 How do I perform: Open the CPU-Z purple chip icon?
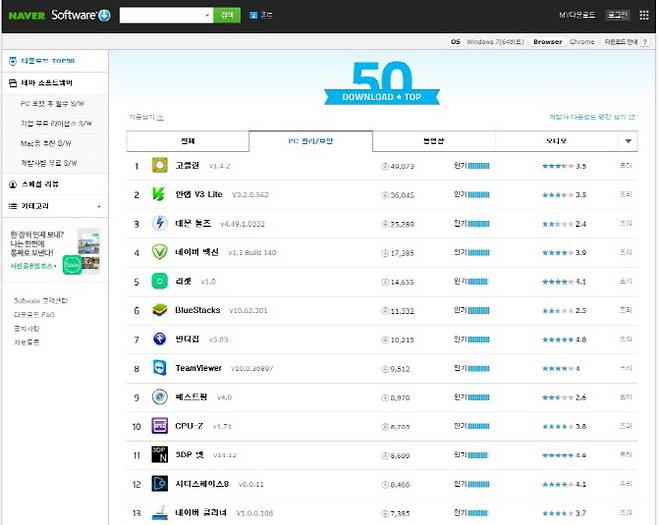click(159, 426)
